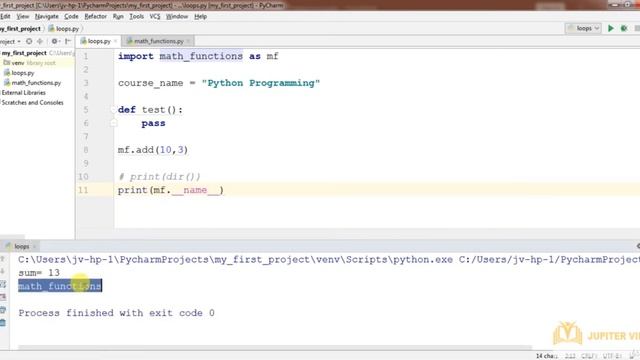Click the 'sum= 13' console output
Image resolution: width=640 pixels, height=360 pixels.
(39, 273)
